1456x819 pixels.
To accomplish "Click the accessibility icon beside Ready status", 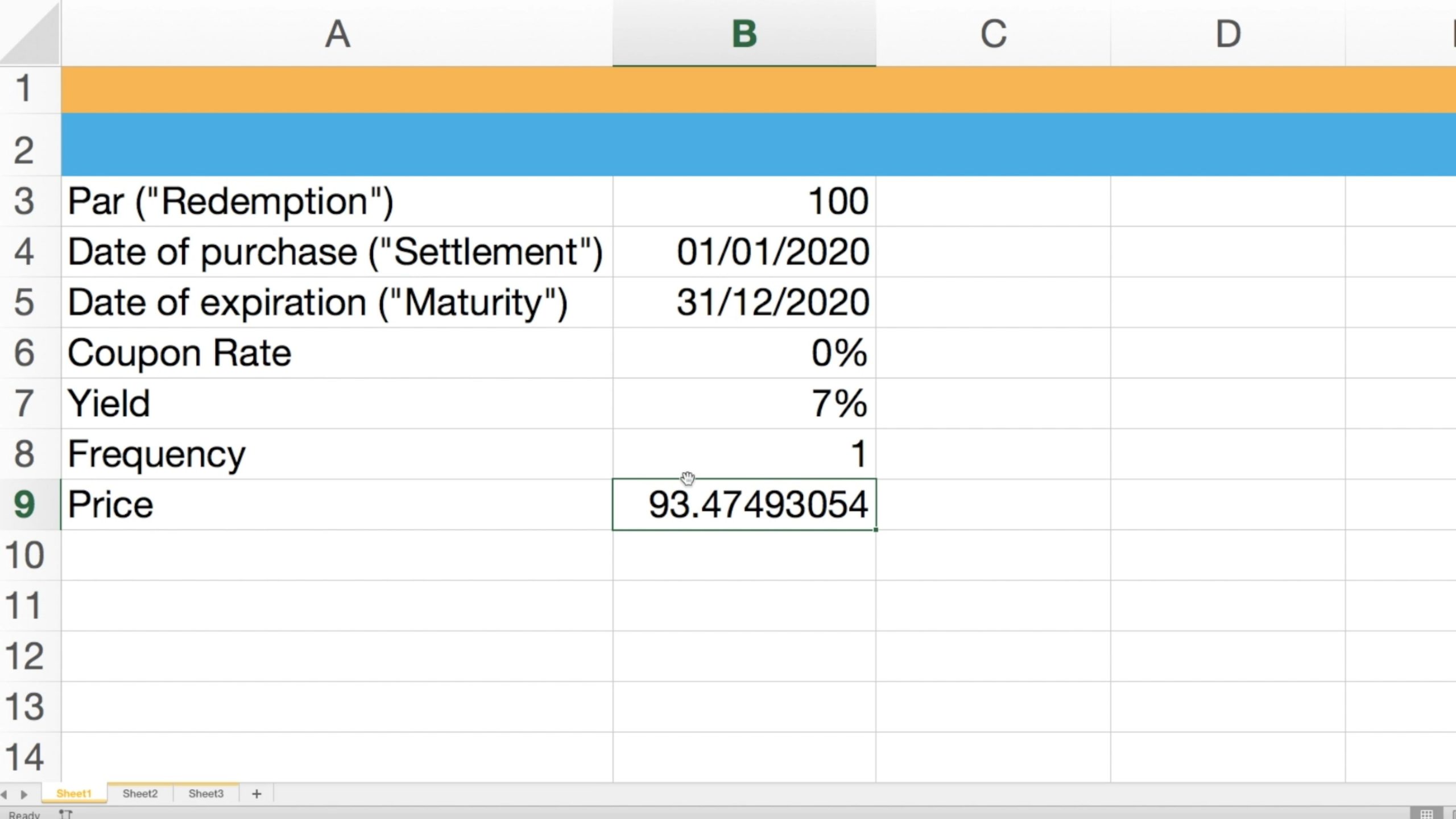I will 65,814.
